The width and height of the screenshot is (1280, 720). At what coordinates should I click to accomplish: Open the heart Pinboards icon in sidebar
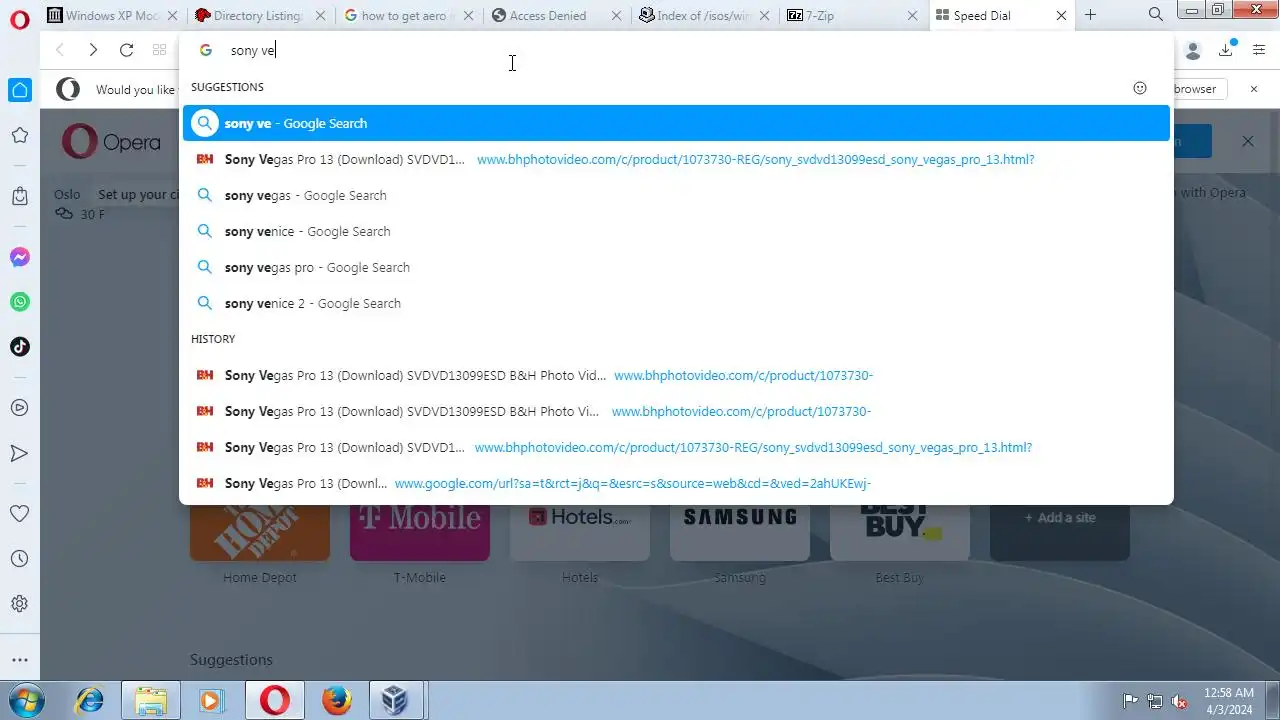tap(20, 513)
